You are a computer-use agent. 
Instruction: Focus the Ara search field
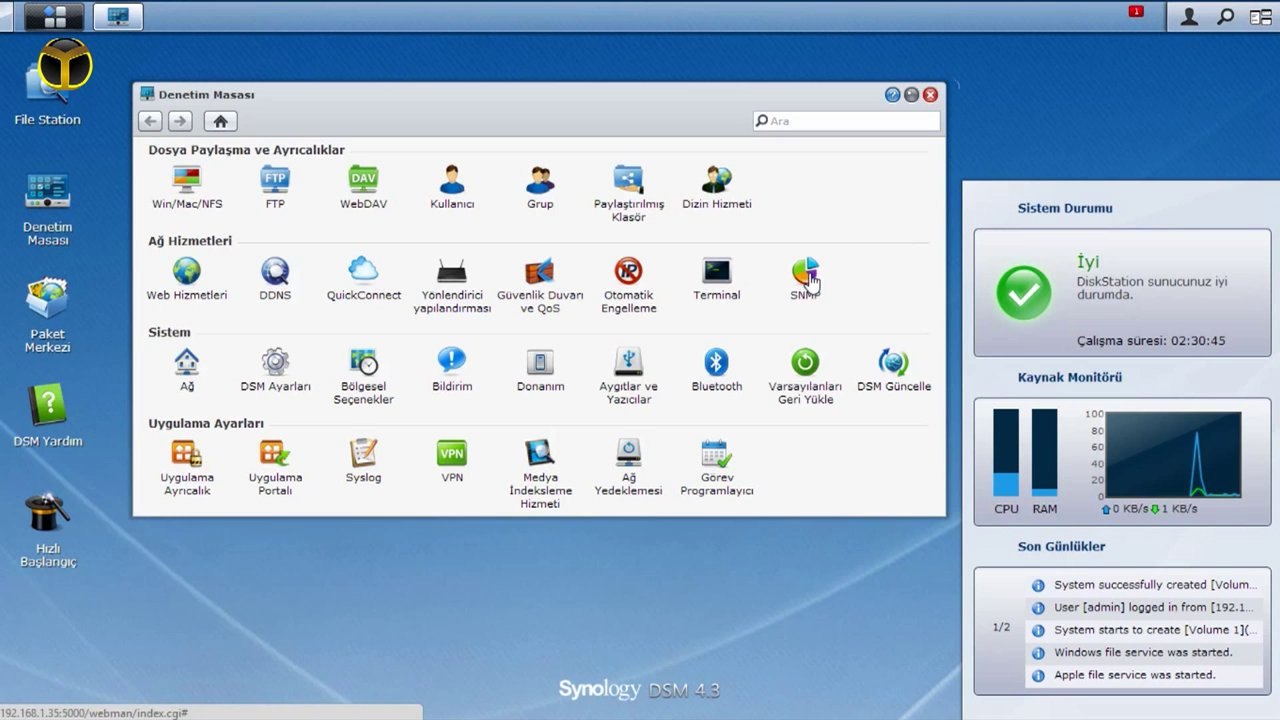(x=846, y=121)
